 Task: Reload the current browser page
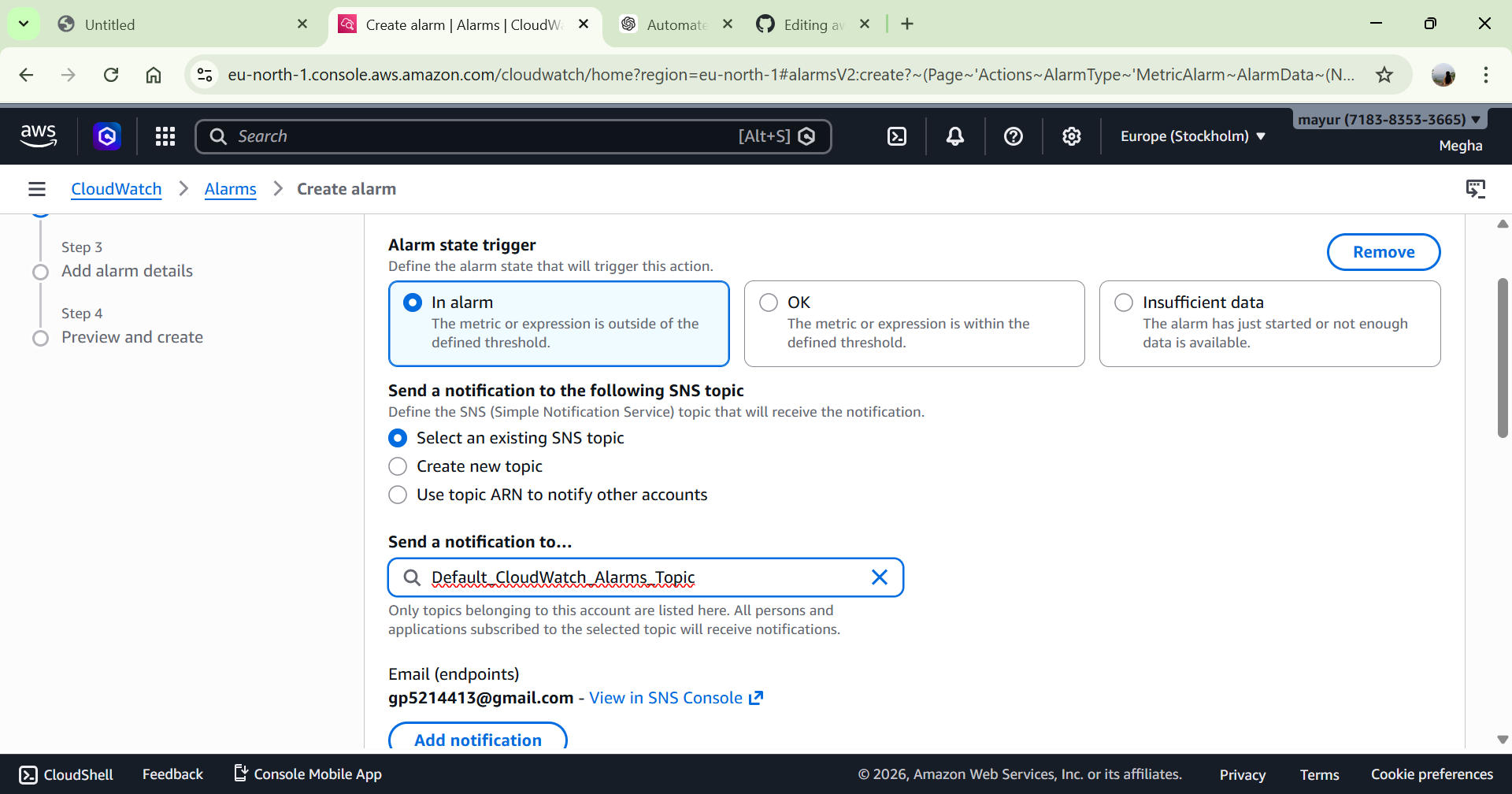[111, 75]
